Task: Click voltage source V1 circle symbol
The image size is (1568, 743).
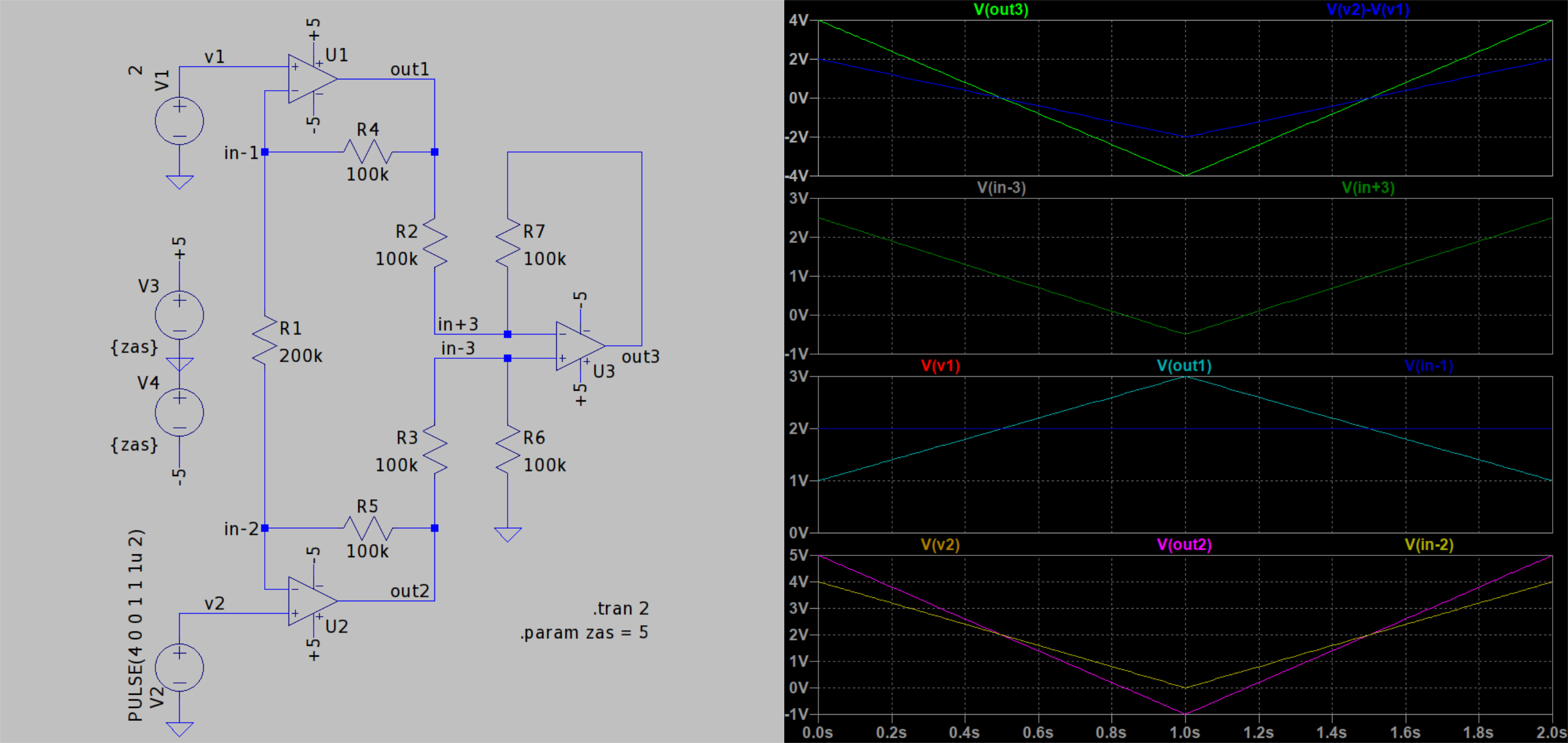Action: (x=180, y=121)
